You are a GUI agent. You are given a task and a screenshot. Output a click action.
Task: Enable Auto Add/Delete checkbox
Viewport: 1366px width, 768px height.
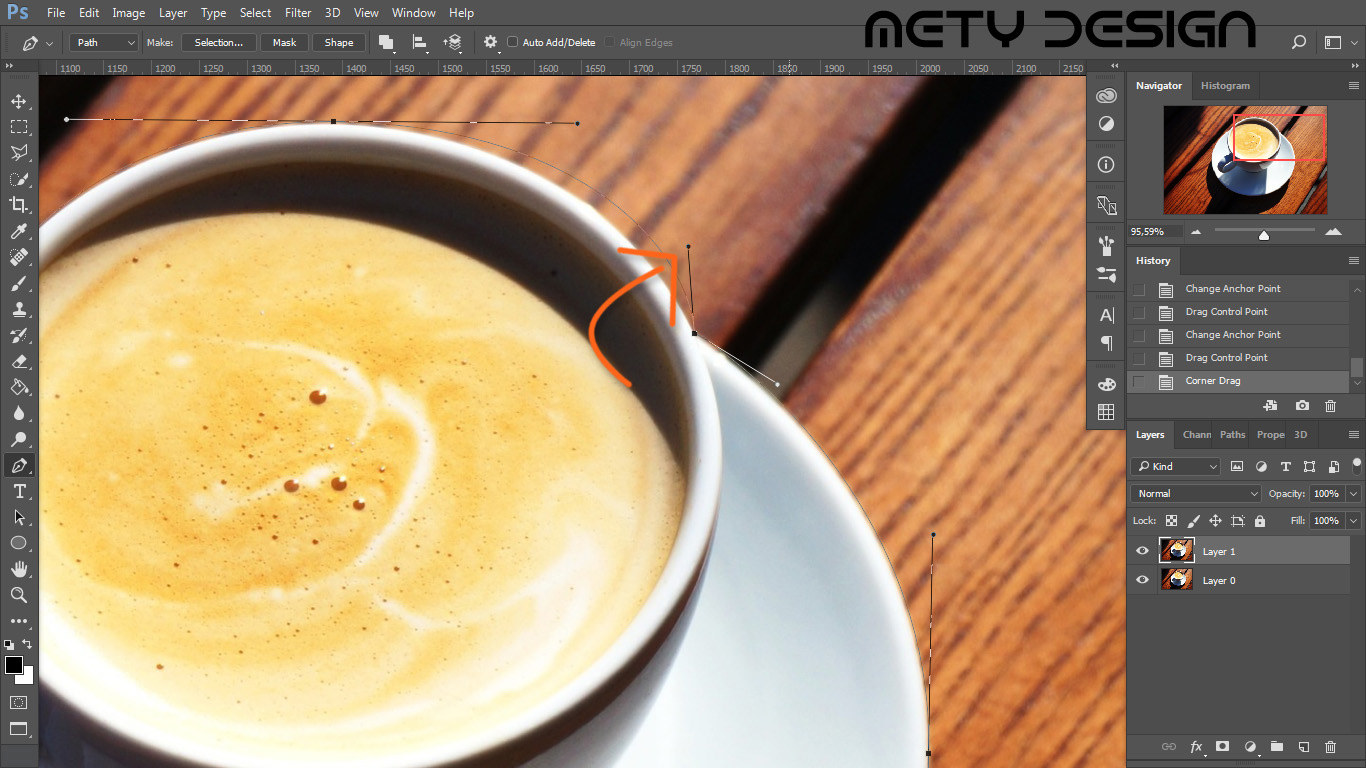pyautogui.click(x=513, y=42)
